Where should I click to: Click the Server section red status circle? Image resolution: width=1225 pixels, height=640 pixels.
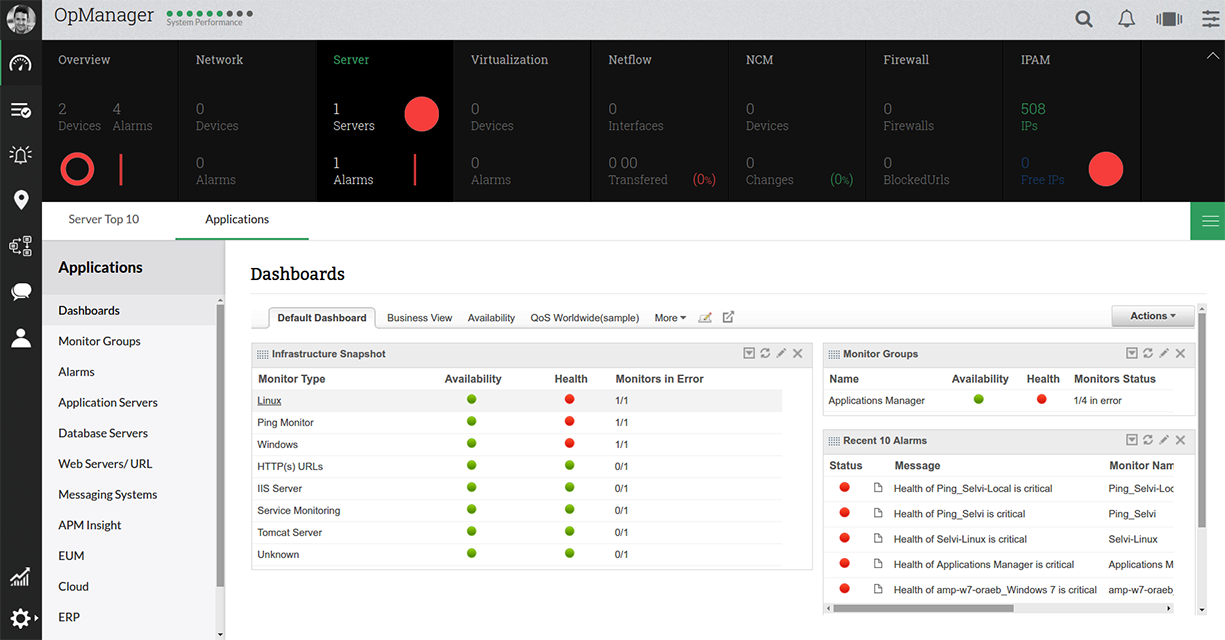point(422,115)
